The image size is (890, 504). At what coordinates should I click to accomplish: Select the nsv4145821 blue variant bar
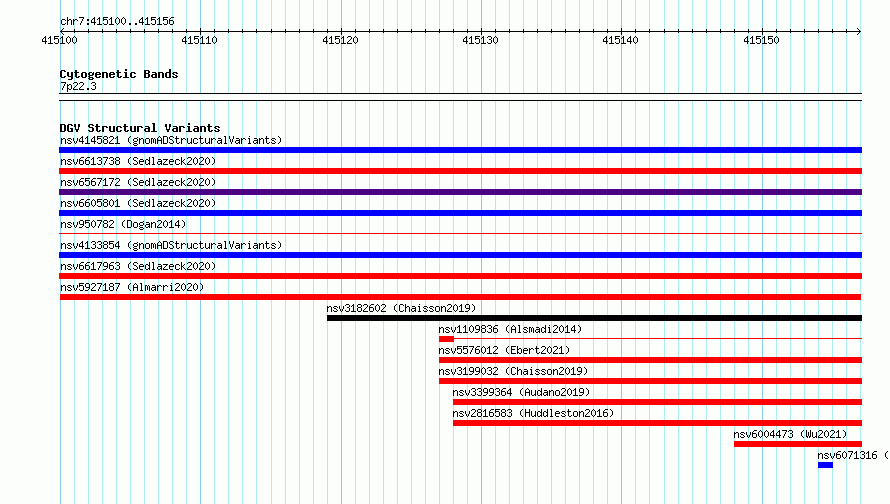[x=460, y=150]
